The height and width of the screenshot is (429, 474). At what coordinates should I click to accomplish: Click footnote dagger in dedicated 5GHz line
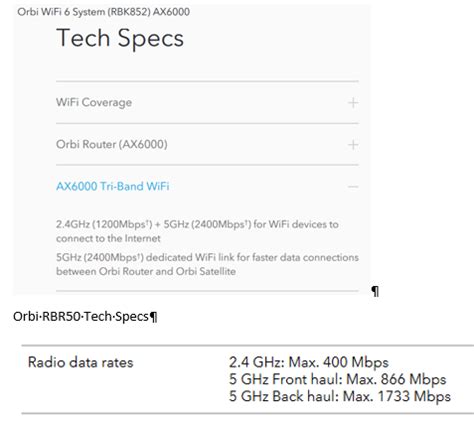(x=140, y=255)
